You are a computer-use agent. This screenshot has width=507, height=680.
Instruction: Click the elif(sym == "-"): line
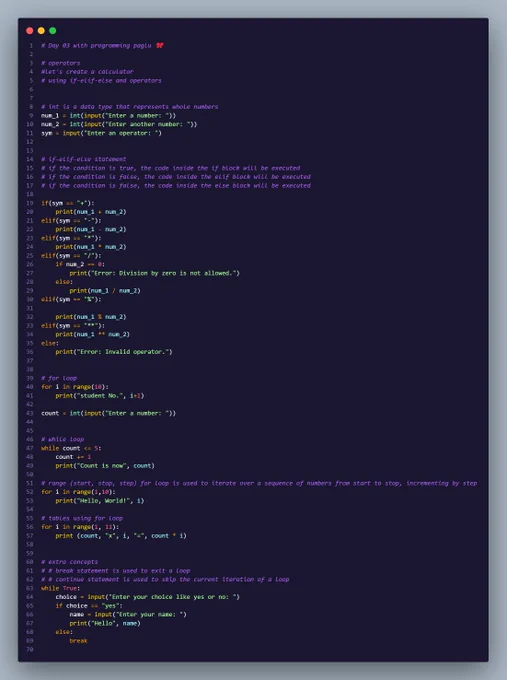pos(71,220)
